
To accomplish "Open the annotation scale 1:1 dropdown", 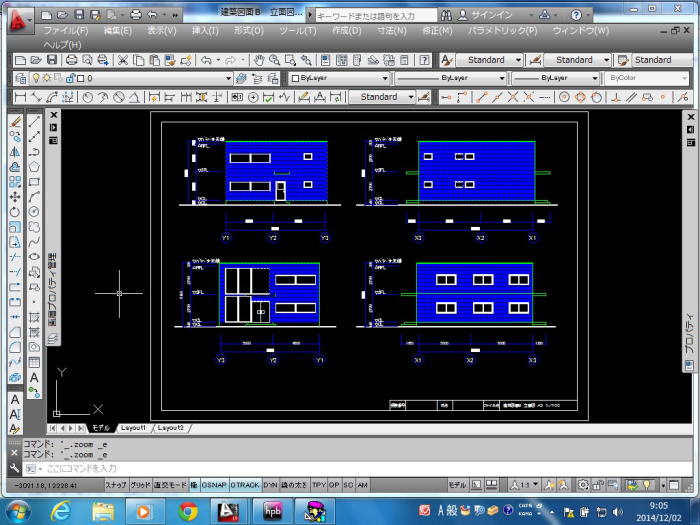I will [x=525, y=485].
